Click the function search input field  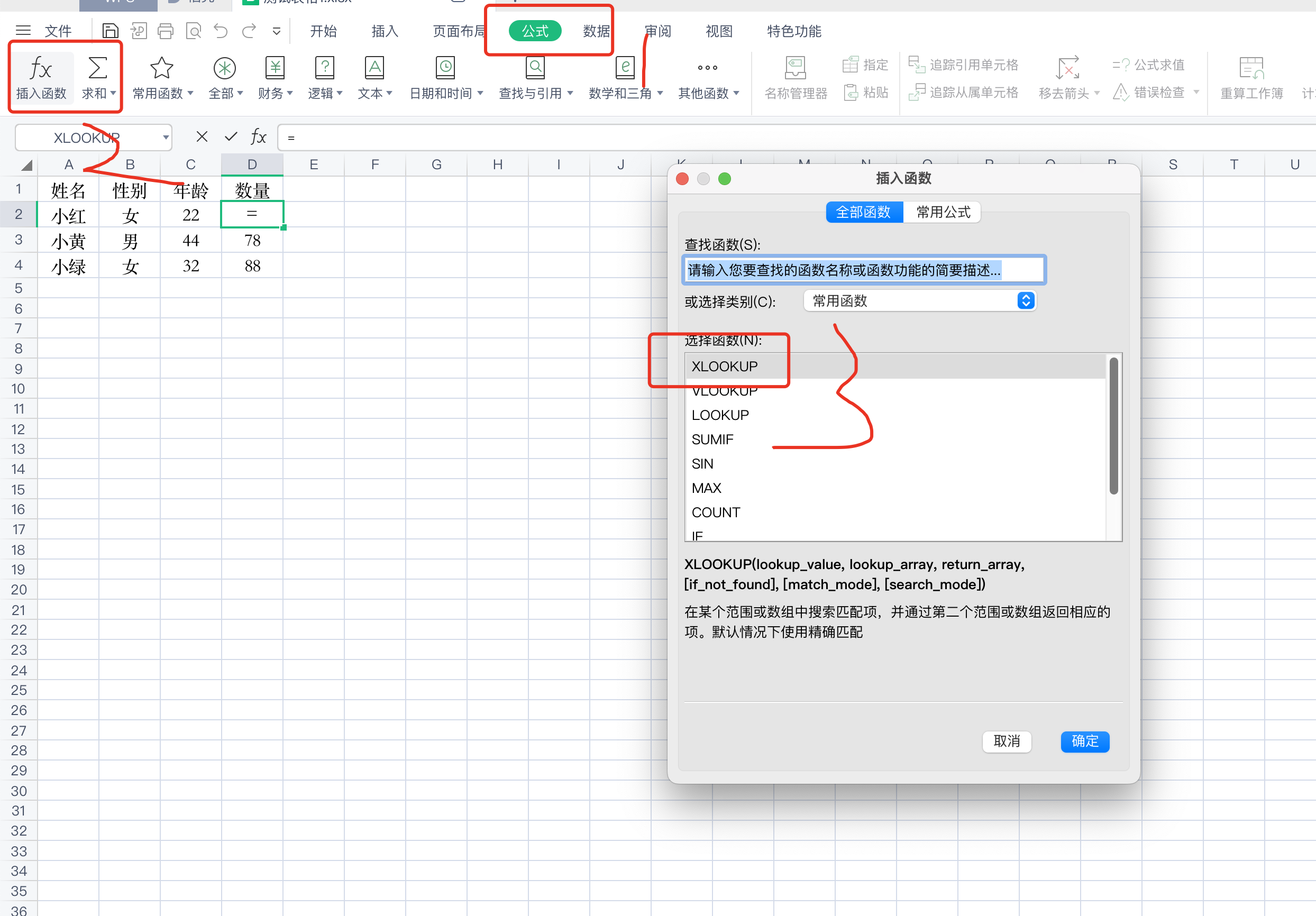[x=864, y=270]
